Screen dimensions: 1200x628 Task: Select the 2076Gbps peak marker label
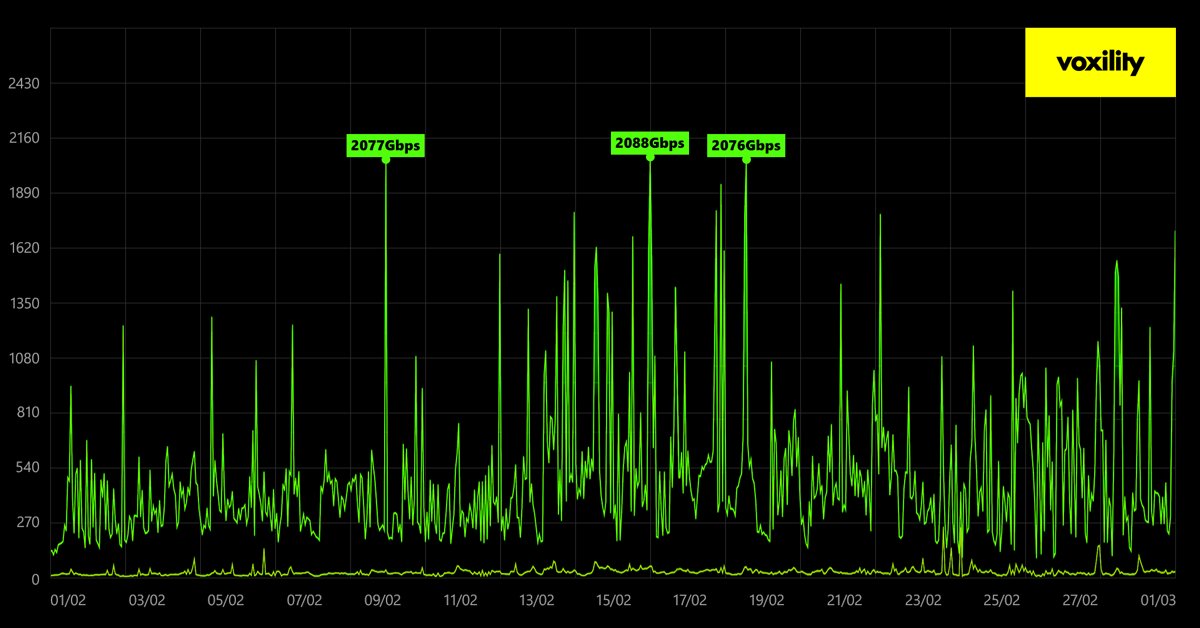click(747, 145)
